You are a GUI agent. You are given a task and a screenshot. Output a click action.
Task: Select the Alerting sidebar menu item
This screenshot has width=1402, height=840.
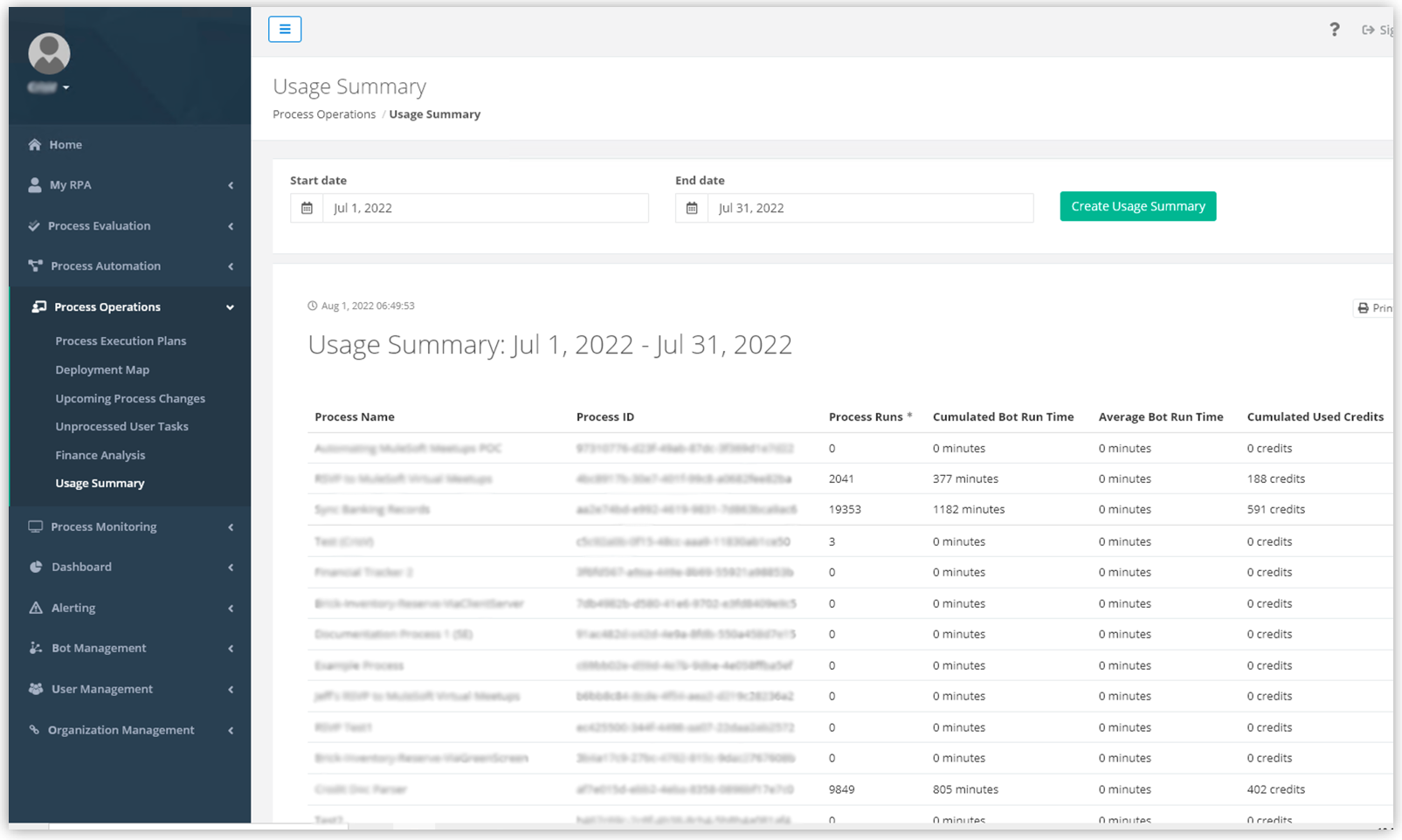pos(75,608)
